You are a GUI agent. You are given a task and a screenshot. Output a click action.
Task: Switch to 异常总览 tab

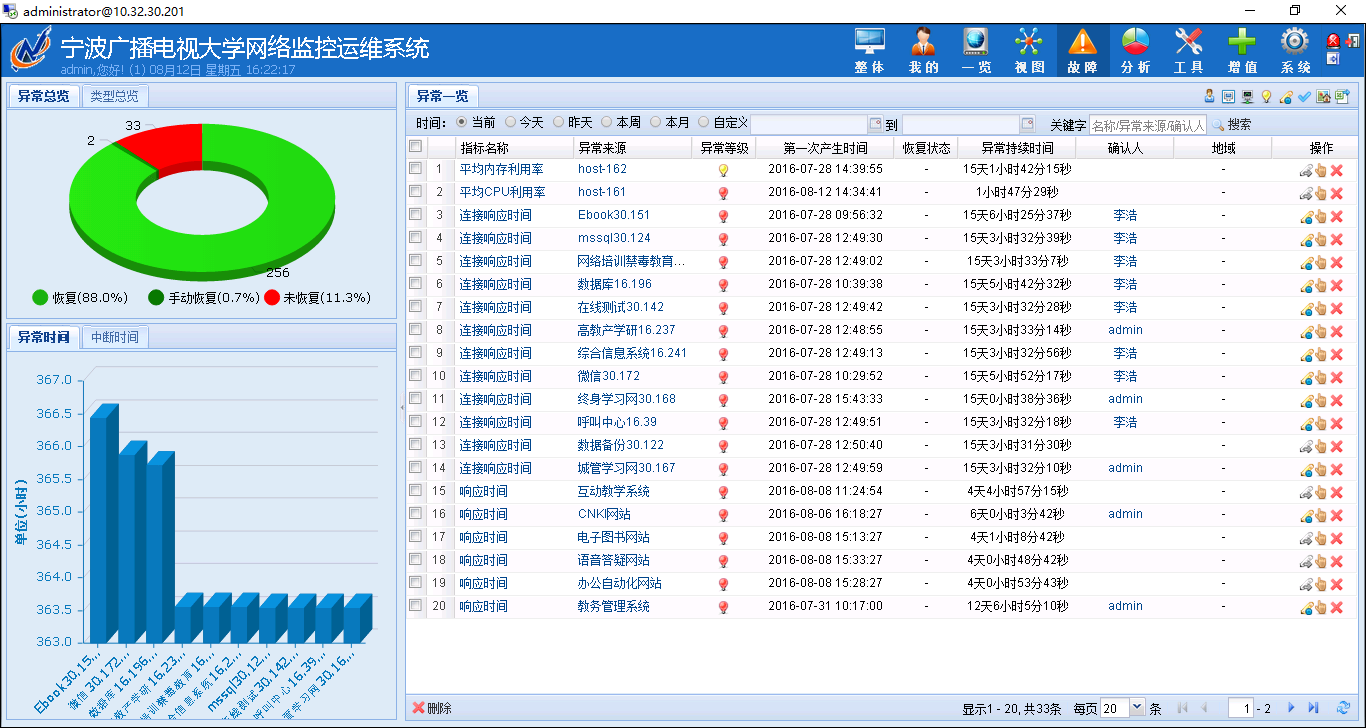click(43, 96)
